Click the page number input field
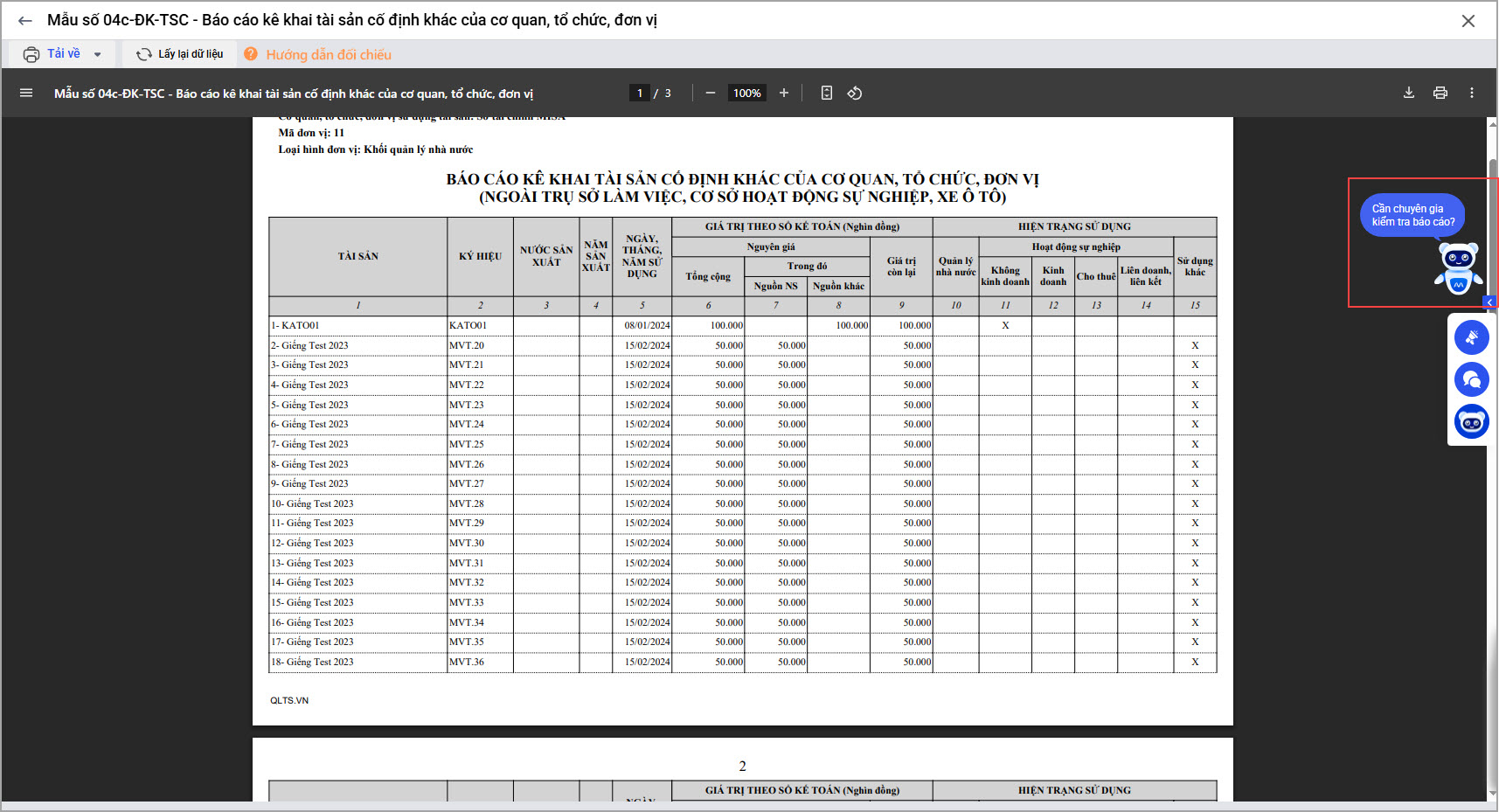 tap(640, 93)
